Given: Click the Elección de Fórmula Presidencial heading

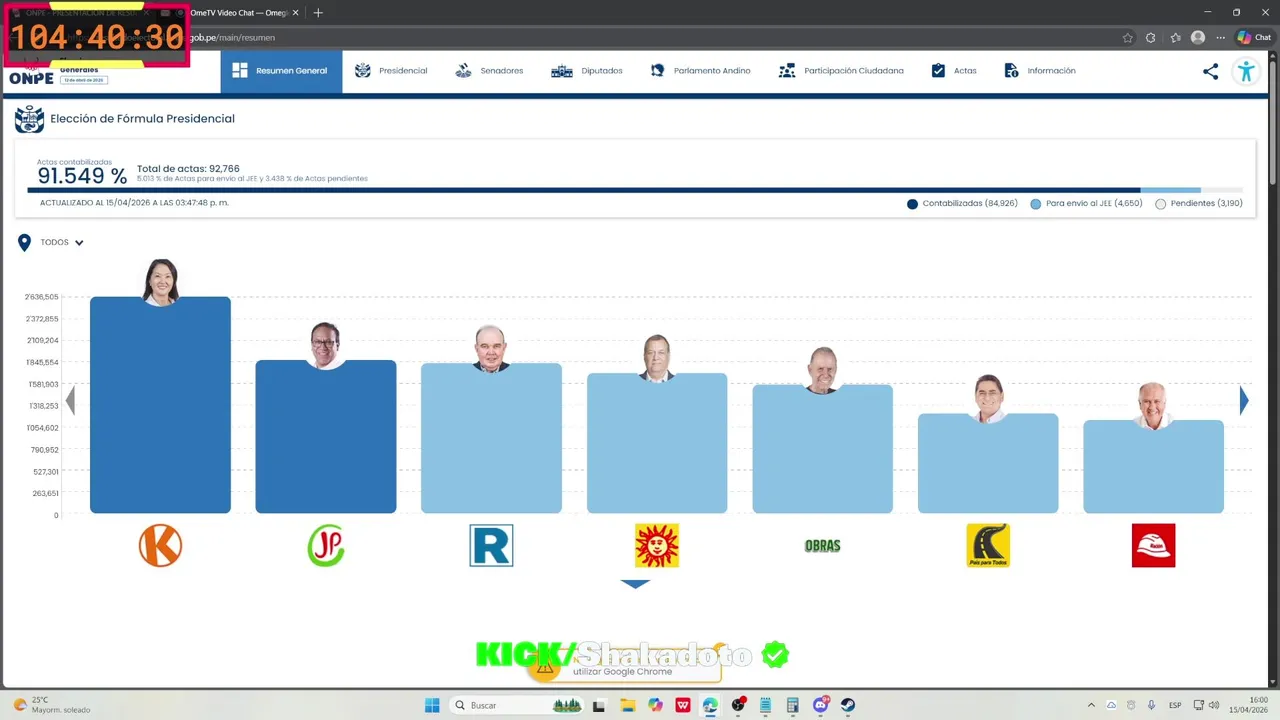Looking at the screenshot, I should (x=142, y=119).
